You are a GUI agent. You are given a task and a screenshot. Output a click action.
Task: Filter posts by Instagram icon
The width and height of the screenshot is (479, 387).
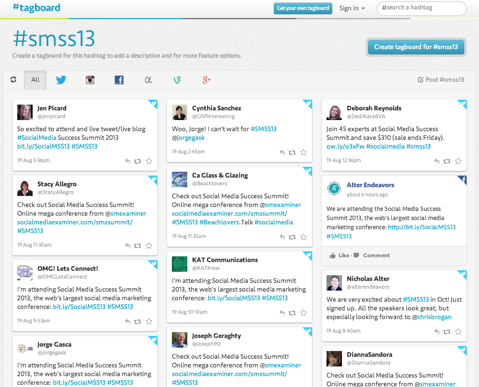[90, 80]
